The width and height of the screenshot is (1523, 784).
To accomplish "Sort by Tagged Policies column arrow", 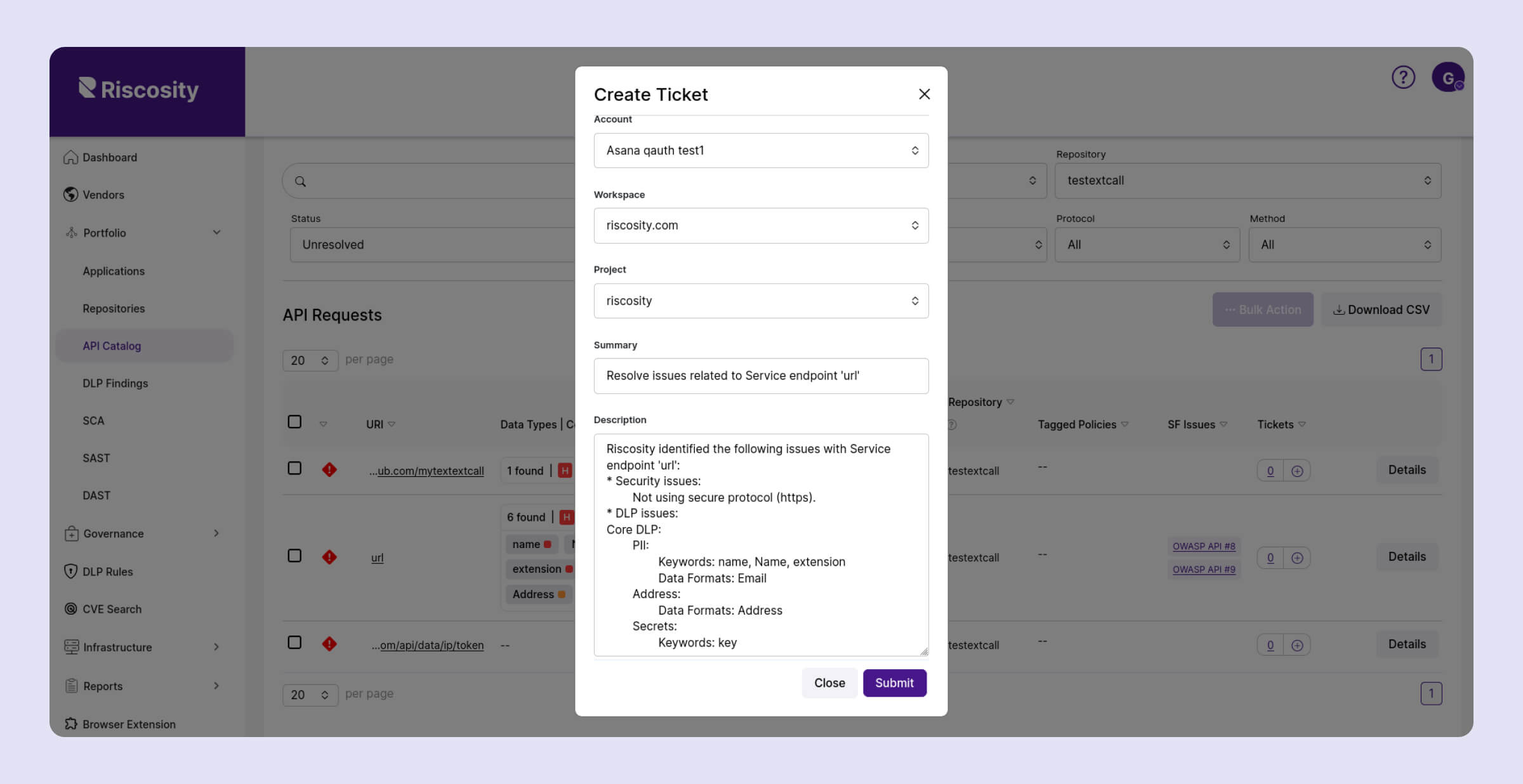I will [1124, 424].
